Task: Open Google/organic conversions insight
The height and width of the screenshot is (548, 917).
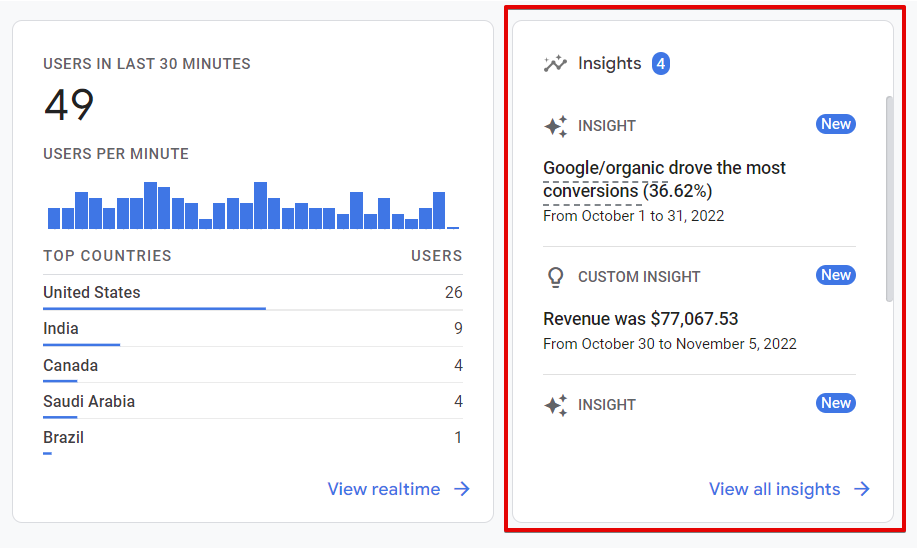Action: click(664, 179)
